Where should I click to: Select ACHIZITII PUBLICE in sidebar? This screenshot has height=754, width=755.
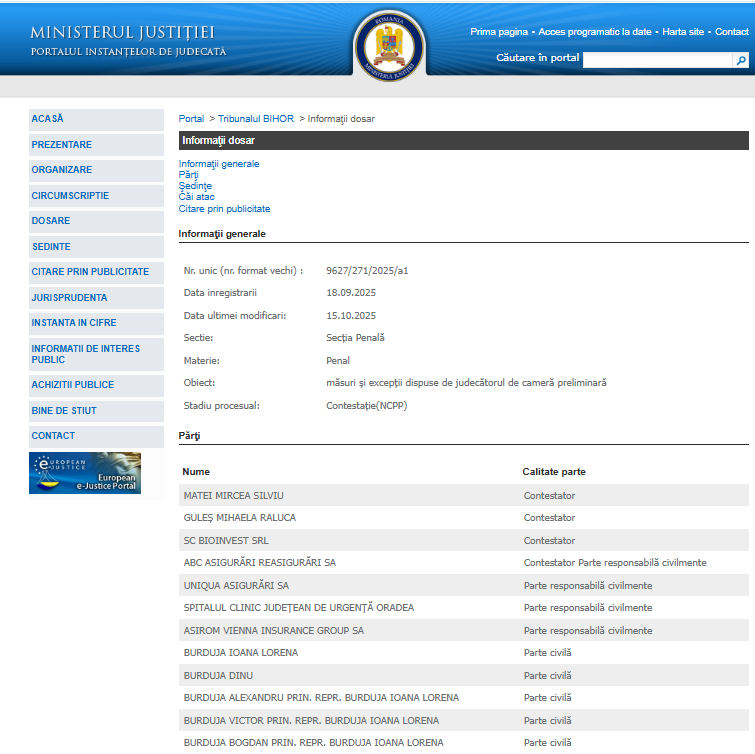click(73, 385)
